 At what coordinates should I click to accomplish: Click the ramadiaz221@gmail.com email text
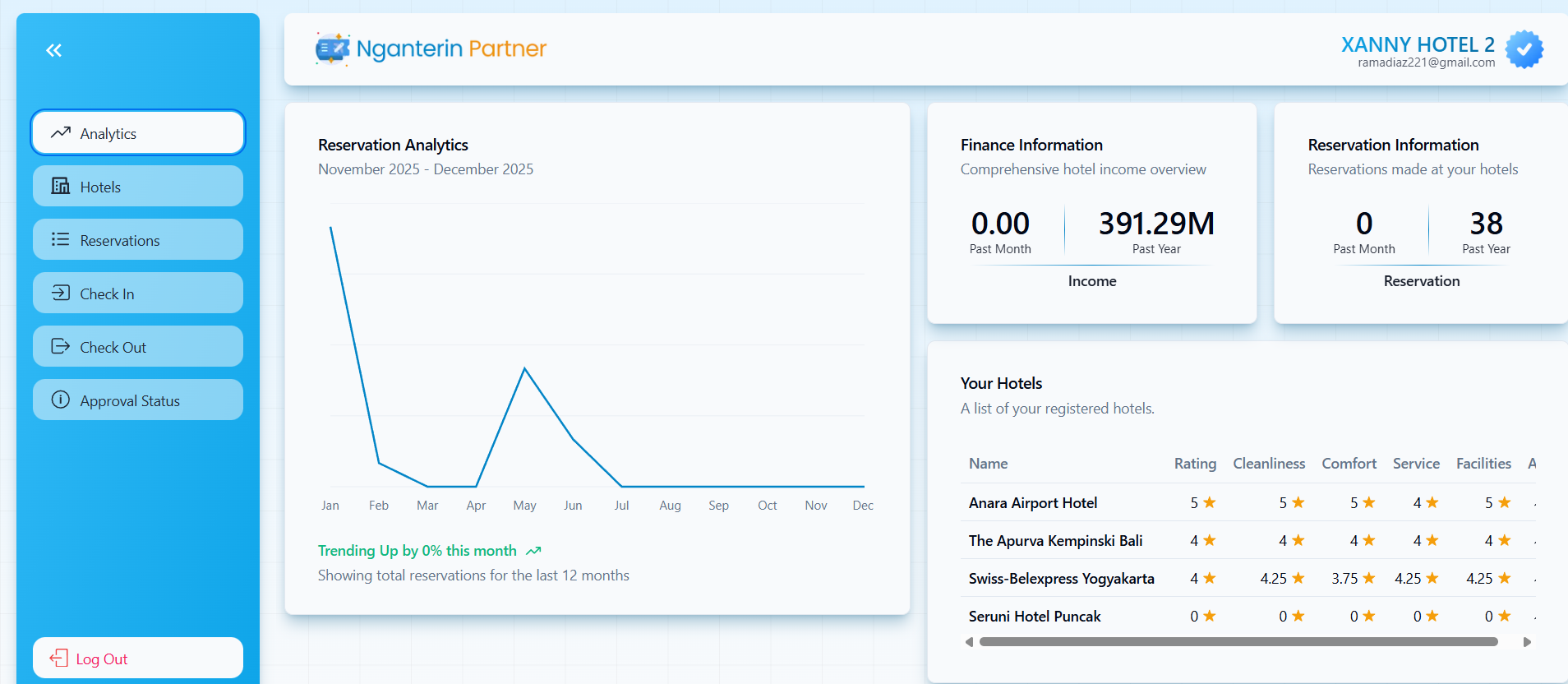[x=1426, y=62]
